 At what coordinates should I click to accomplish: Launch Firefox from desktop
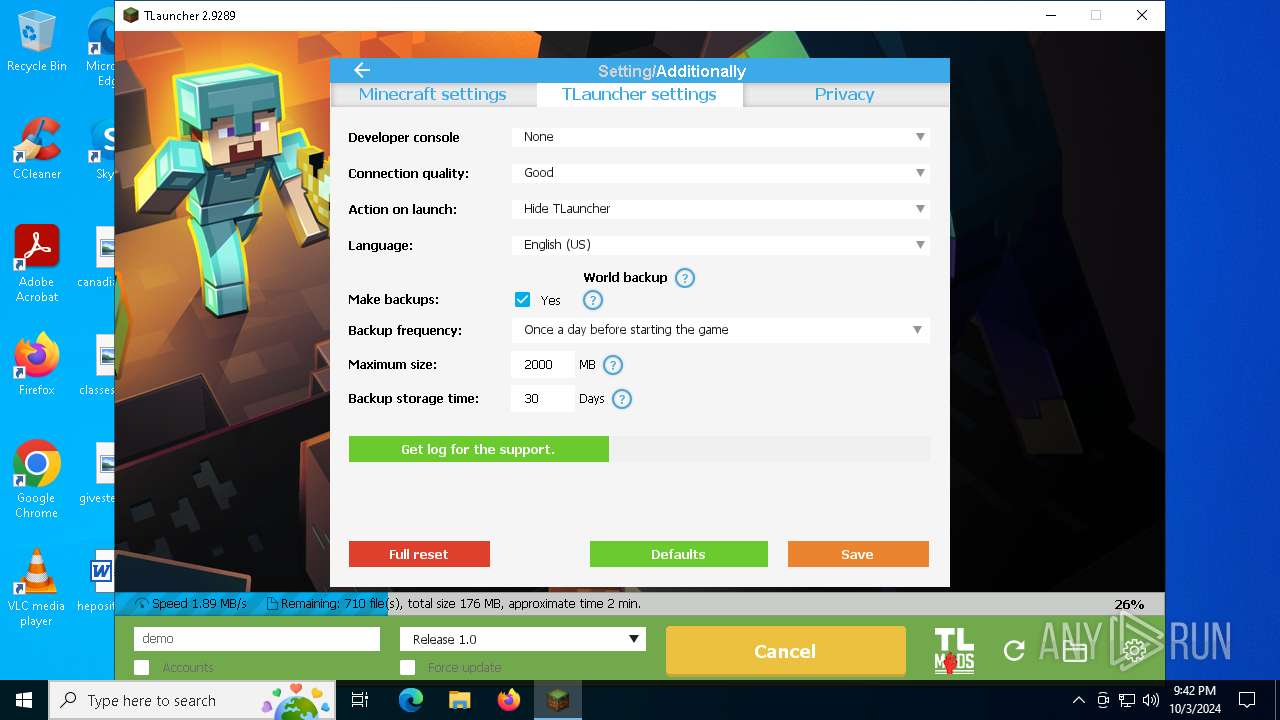pyautogui.click(x=37, y=364)
